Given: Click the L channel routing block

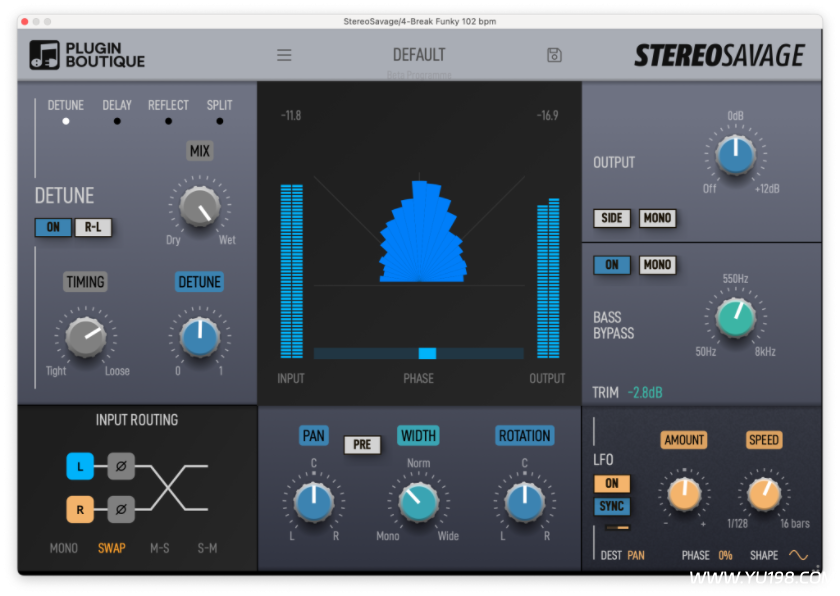Looking at the screenshot, I should pyautogui.click(x=80, y=466).
